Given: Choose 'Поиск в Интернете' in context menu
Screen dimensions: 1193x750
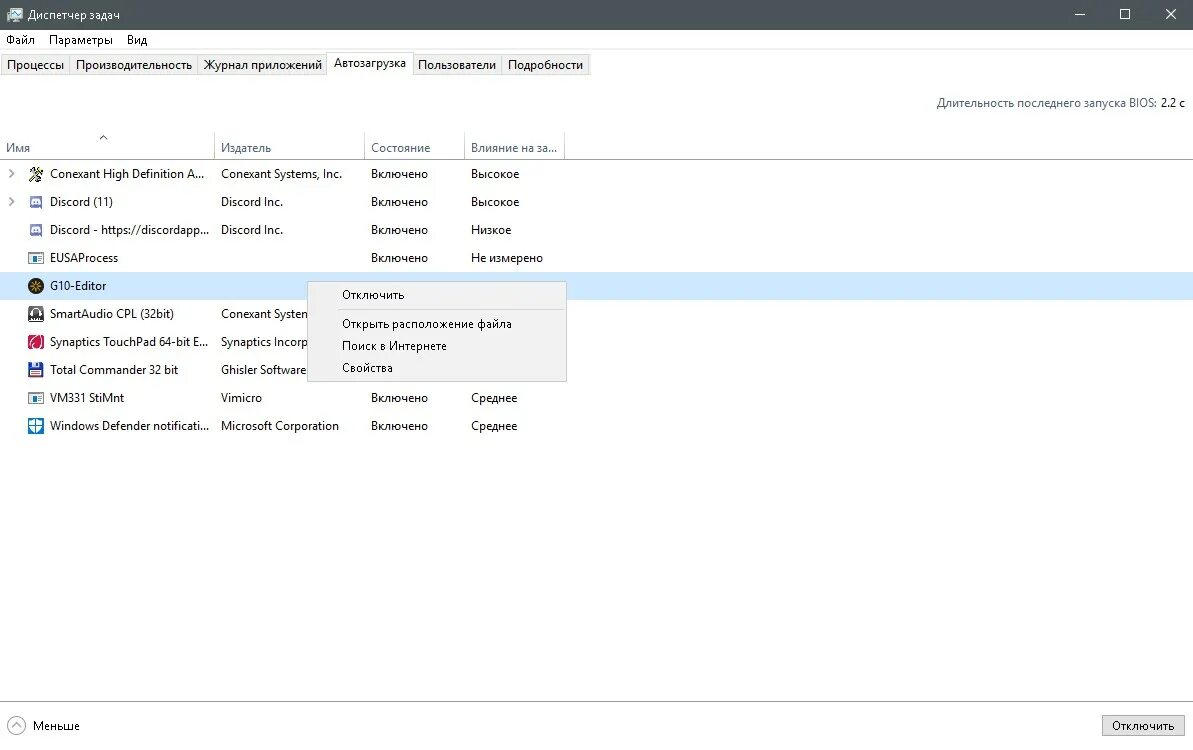Looking at the screenshot, I should pyautogui.click(x=437, y=346).
